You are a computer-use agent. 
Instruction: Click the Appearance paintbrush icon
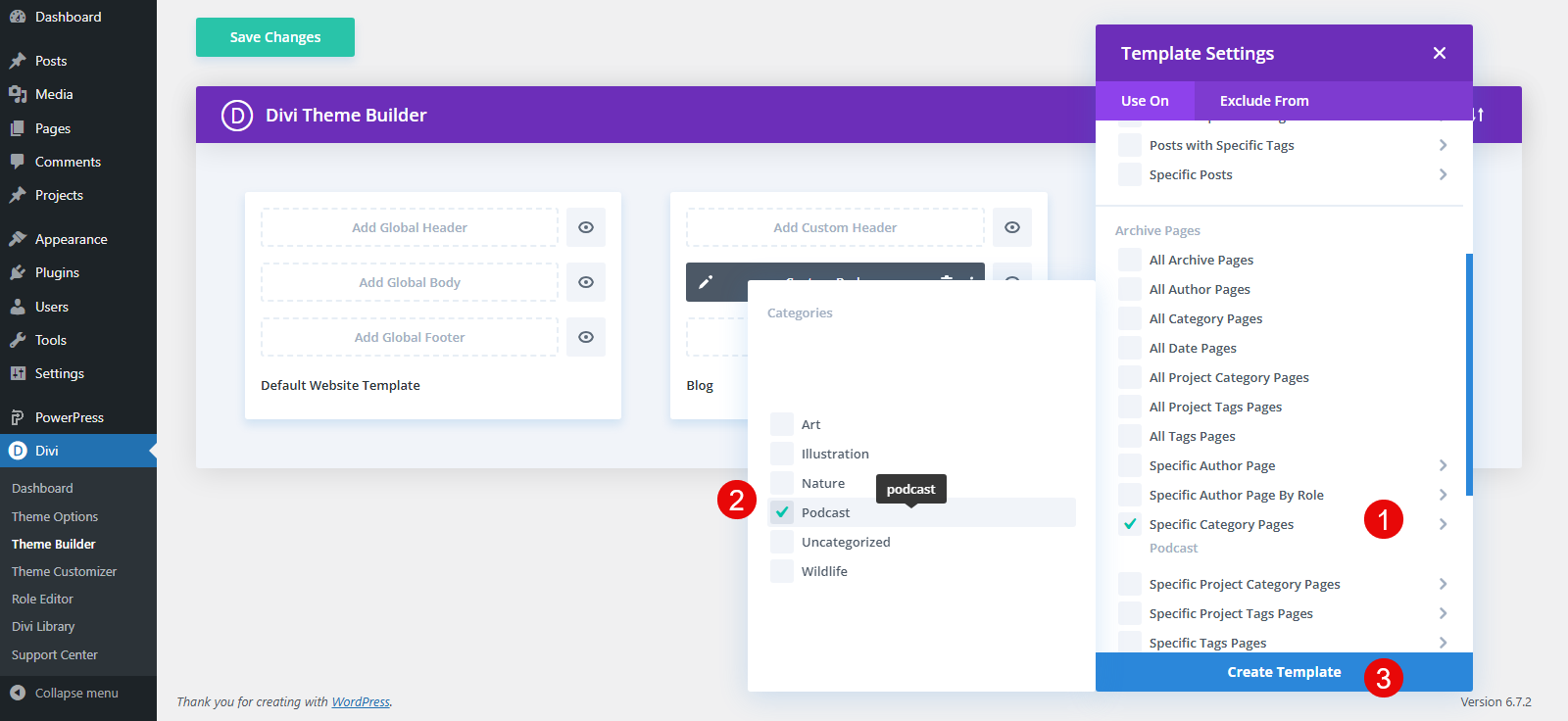[x=18, y=239]
